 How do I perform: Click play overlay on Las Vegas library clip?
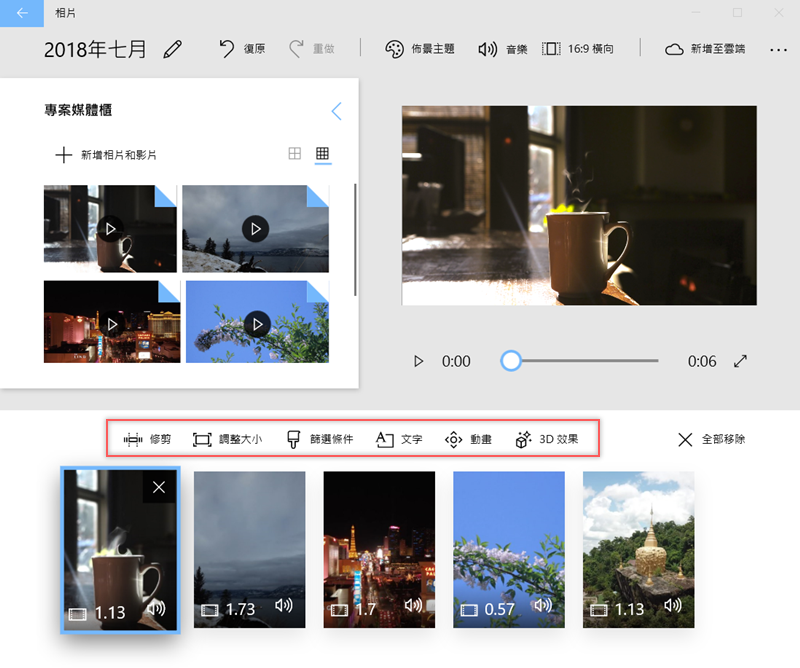112,324
